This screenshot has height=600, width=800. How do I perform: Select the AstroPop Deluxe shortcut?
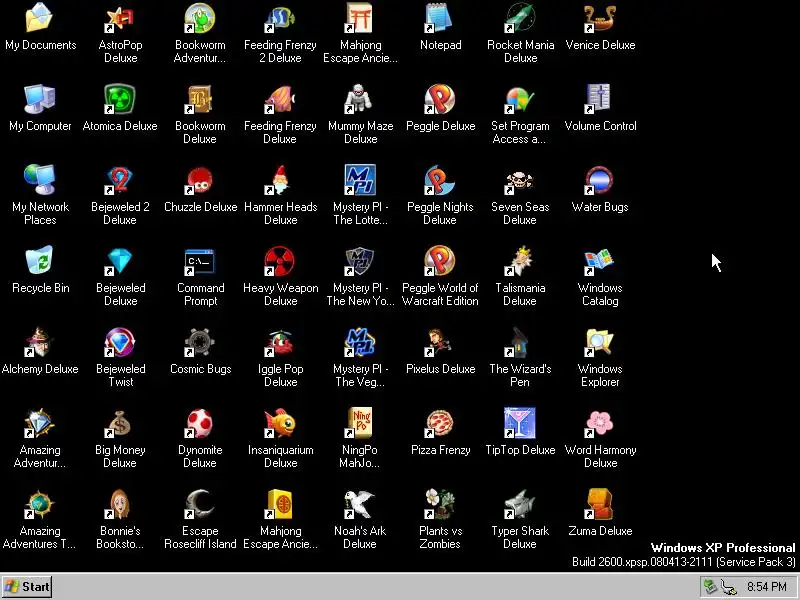click(120, 17)
